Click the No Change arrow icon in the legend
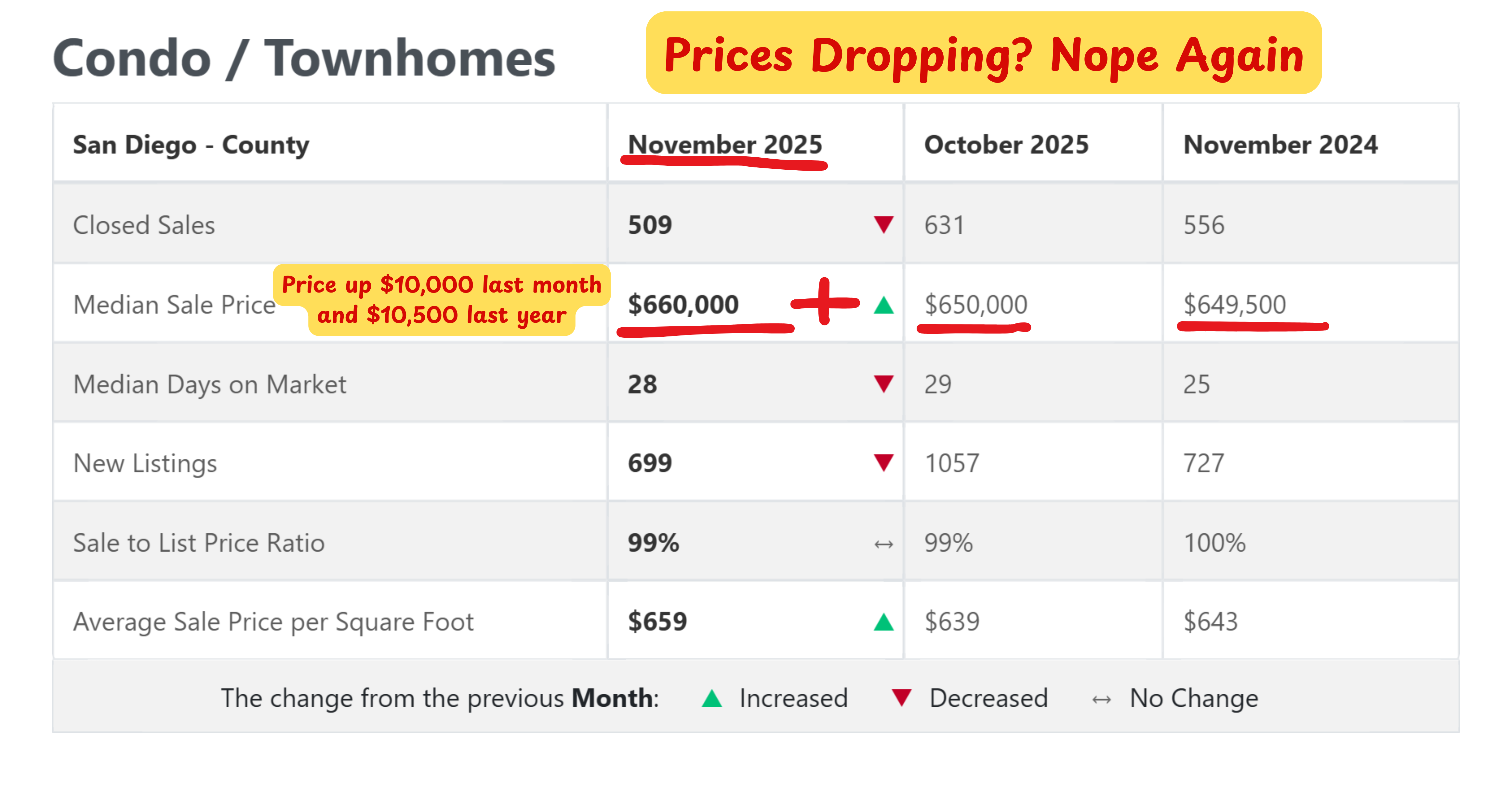The height and width of the screenshot is (785, 1512). (1101, 699)
